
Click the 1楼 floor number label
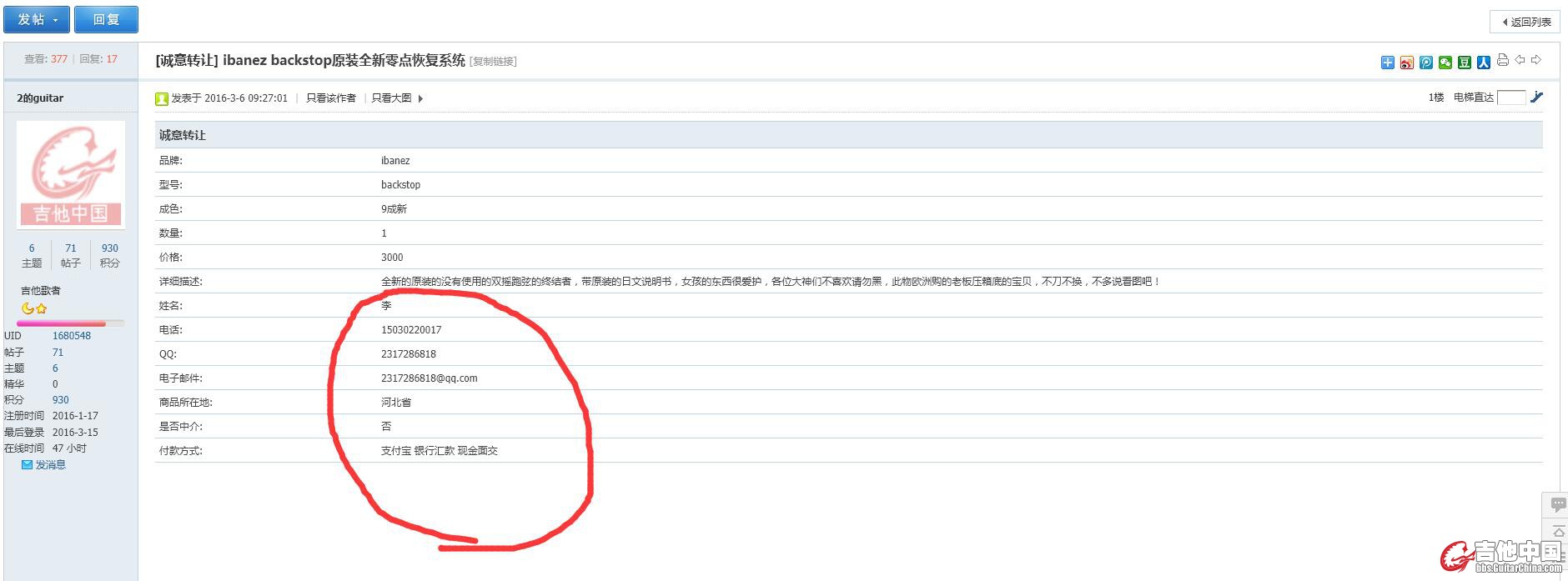tap(1435, 98)
